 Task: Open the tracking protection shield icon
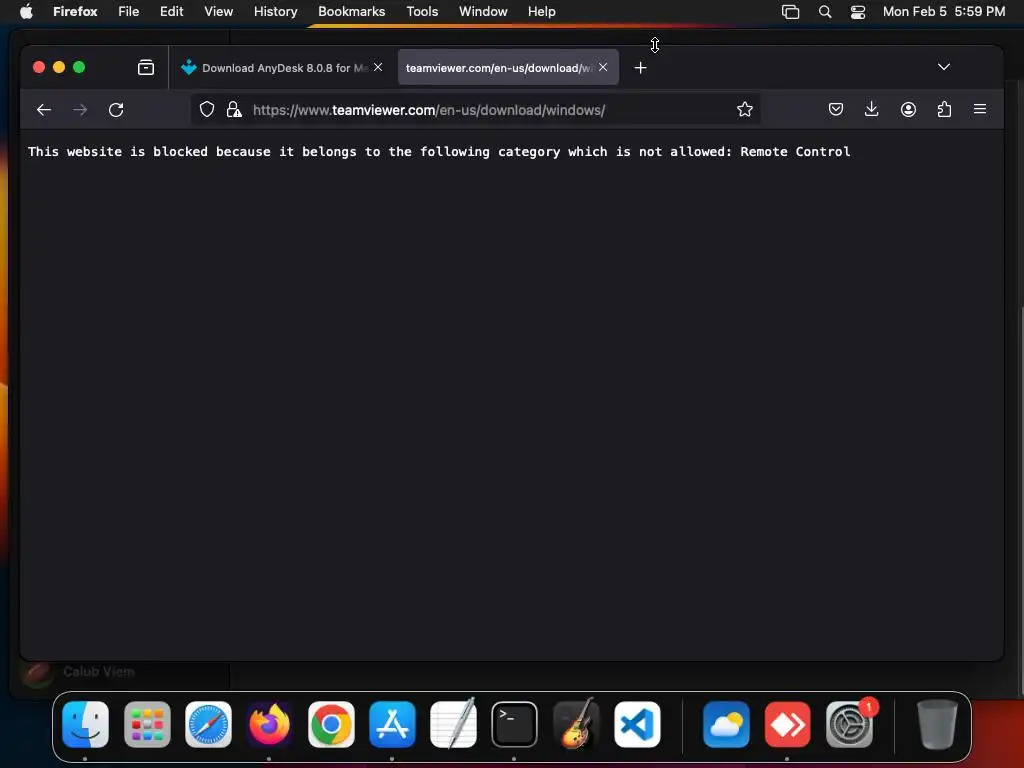tap(207, 110)
